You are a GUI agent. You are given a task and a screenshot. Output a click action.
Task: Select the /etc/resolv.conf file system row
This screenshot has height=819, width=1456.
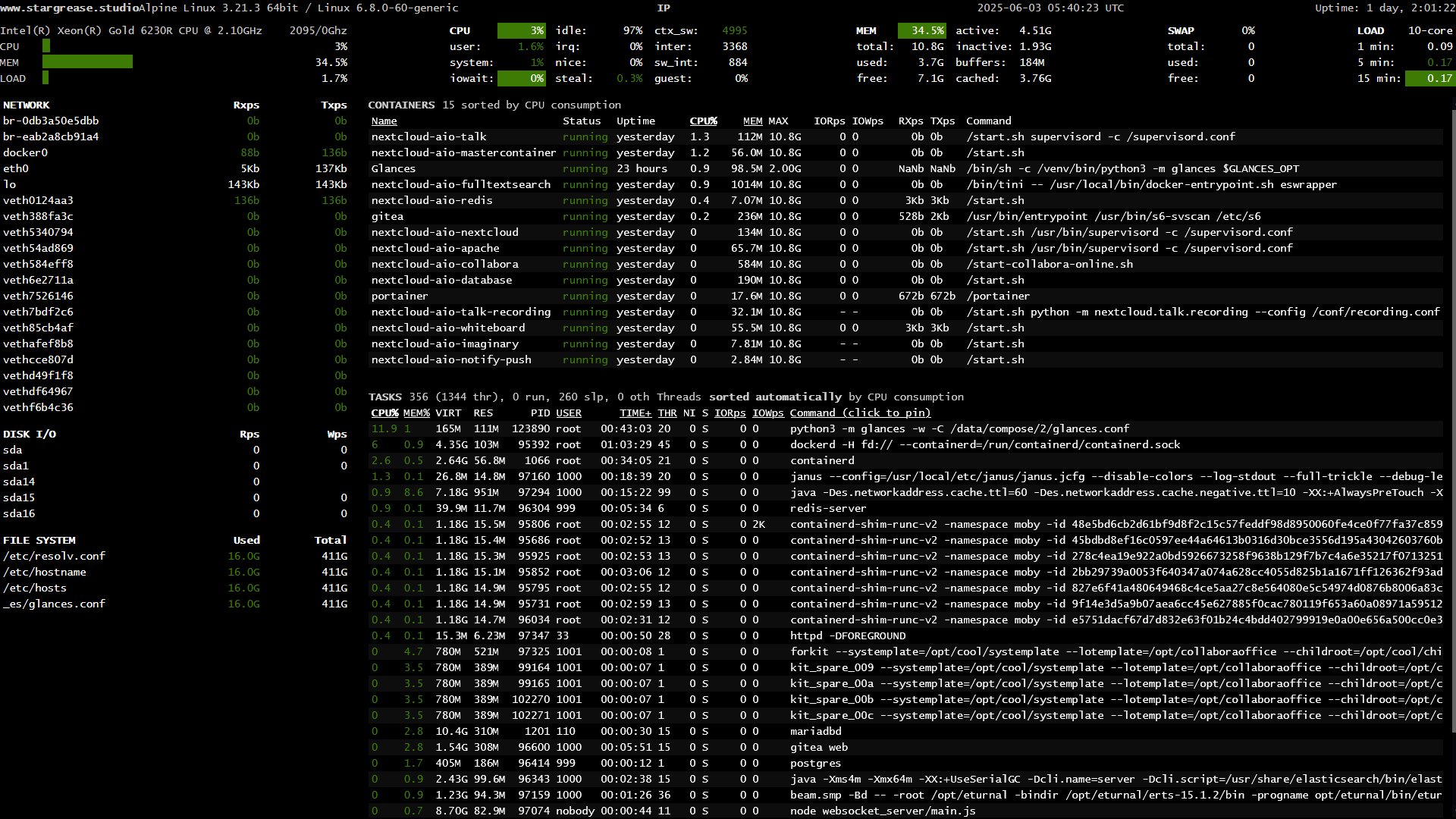point(174,557)
